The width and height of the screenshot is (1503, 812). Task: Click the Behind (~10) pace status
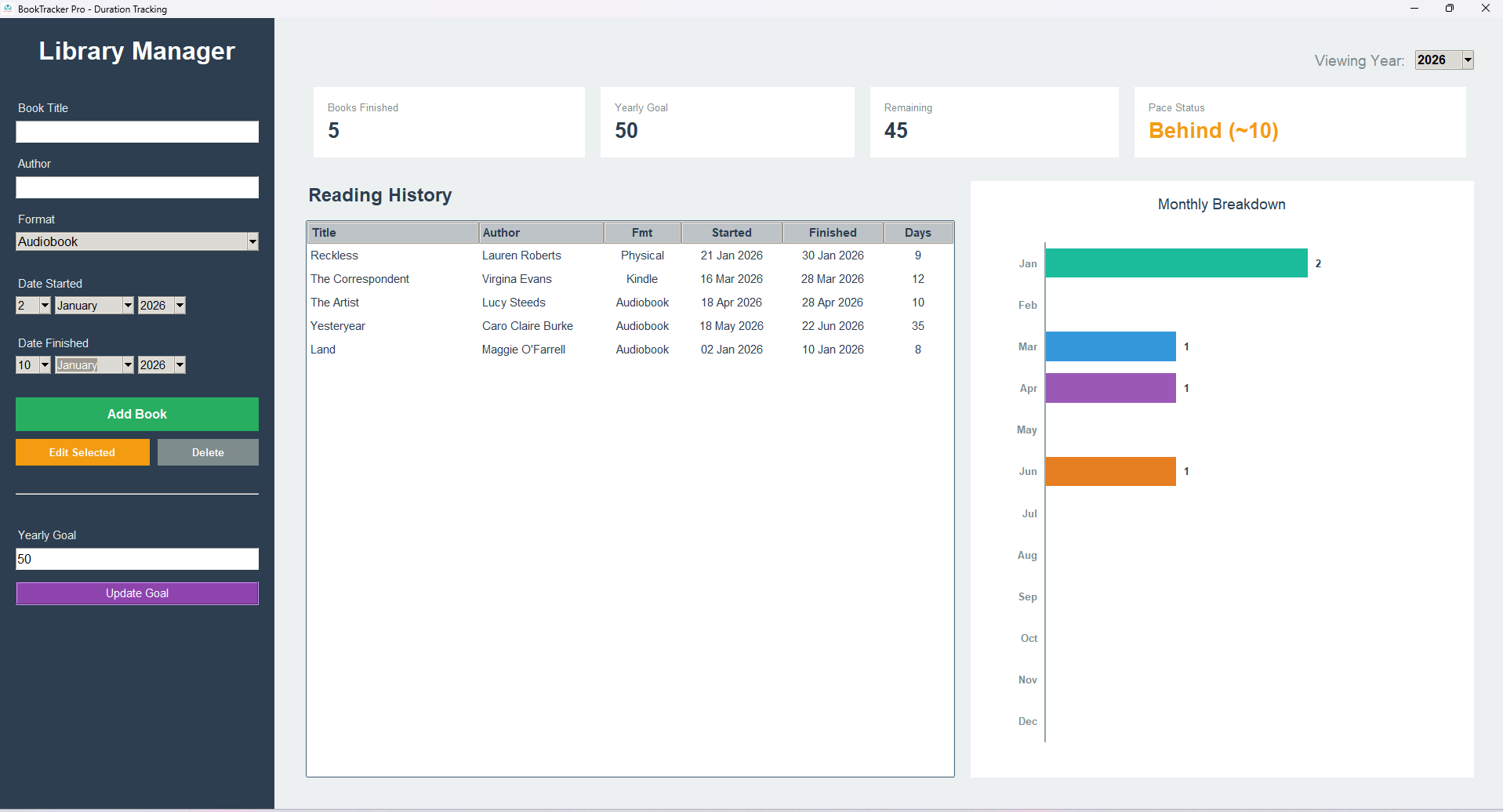[x=1214, y=131]
